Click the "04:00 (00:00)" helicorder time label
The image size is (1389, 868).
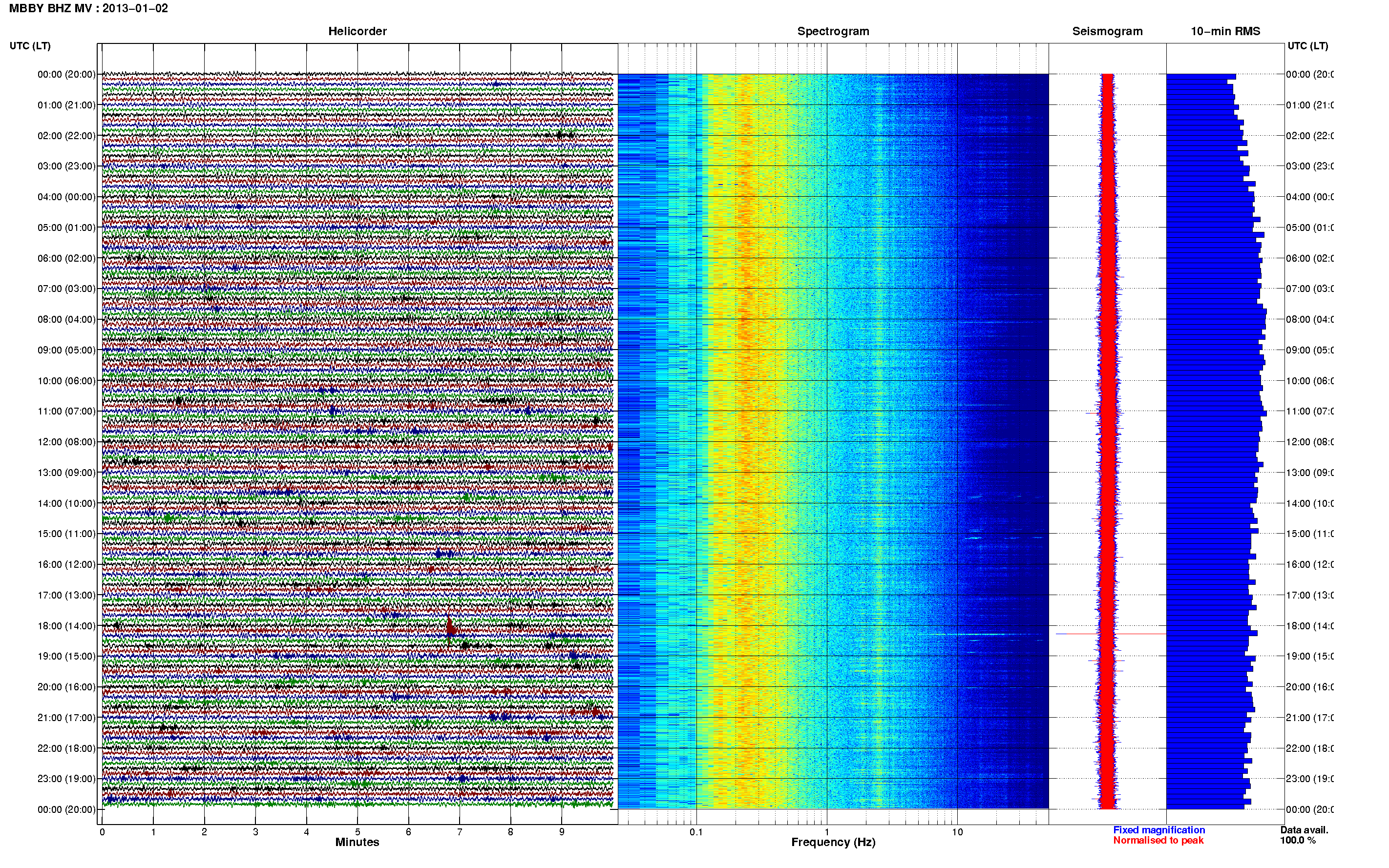click(x=66, y=197)
